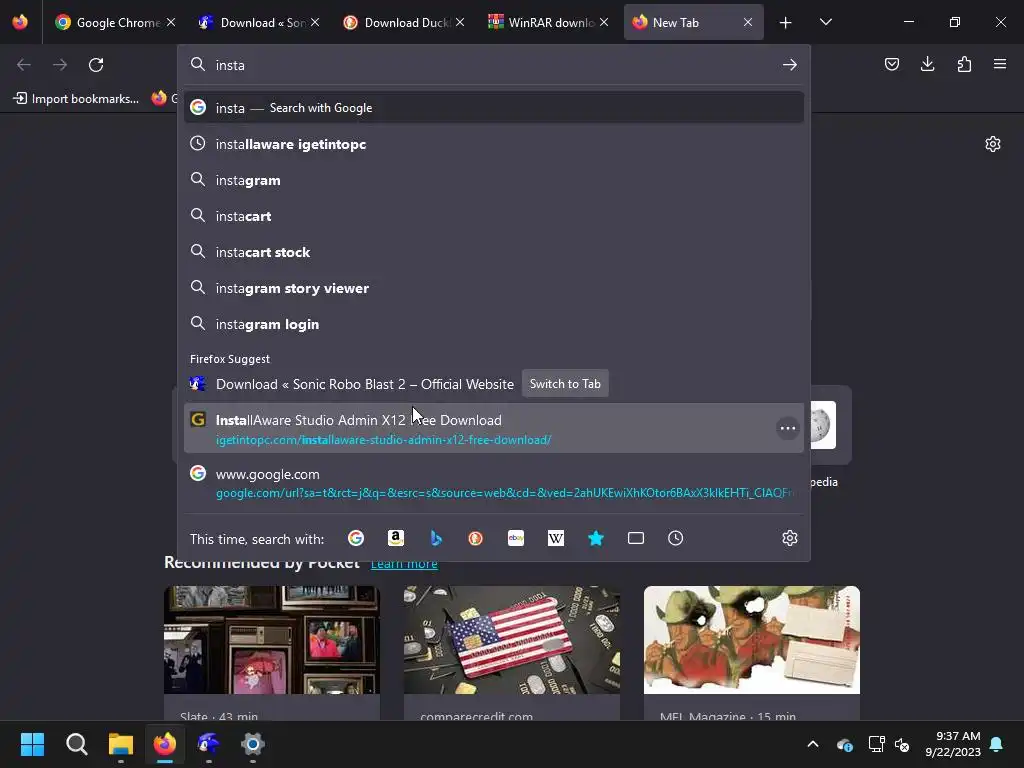Screen dimensions: 1024x768
Task: Close the Google Chrome tab
Action: click(x=171, y=22)
